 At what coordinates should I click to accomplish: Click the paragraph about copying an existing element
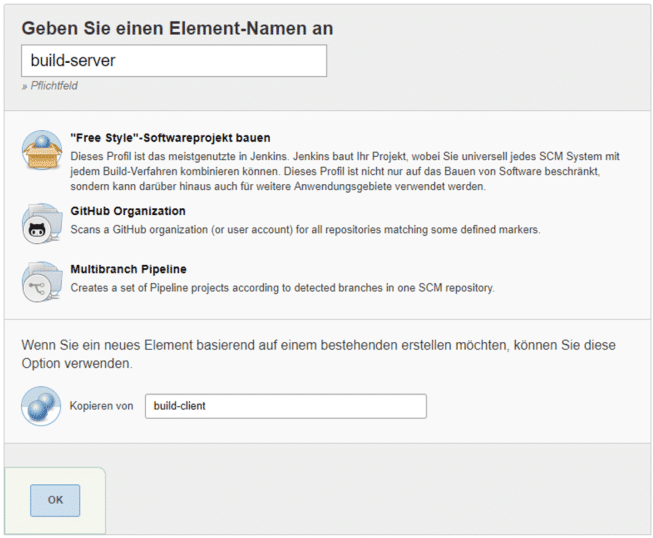point(319,354)
